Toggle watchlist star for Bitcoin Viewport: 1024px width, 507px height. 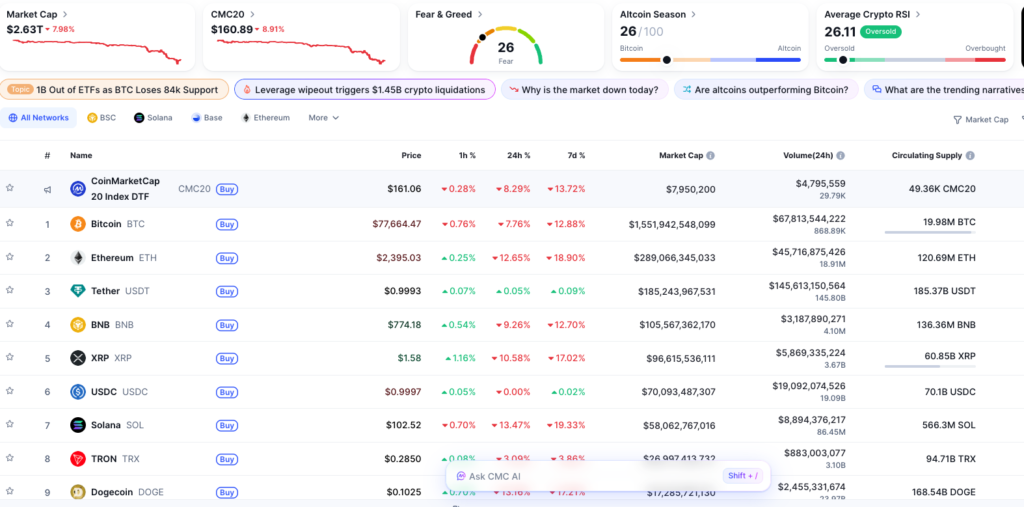point(10,224)
